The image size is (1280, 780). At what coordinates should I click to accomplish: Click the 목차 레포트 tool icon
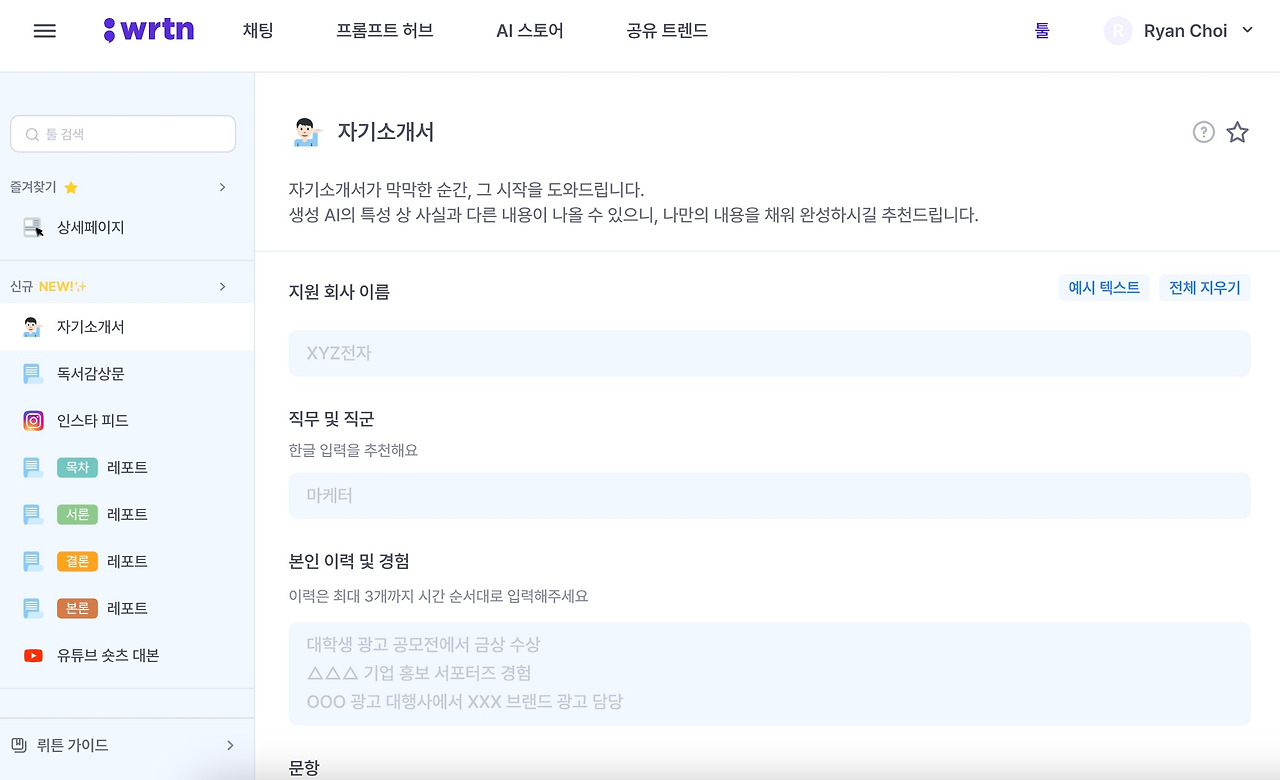tap(33, 467)
